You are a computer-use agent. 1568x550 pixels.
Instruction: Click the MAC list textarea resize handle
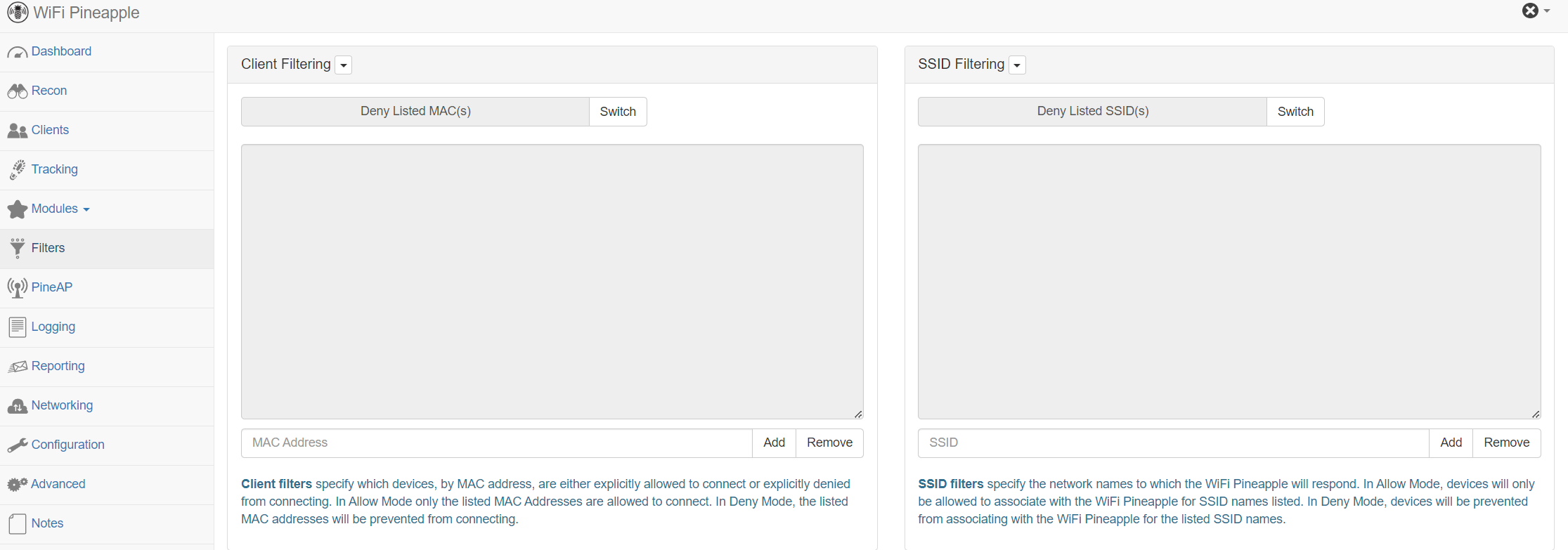click(x=858, y=414)
